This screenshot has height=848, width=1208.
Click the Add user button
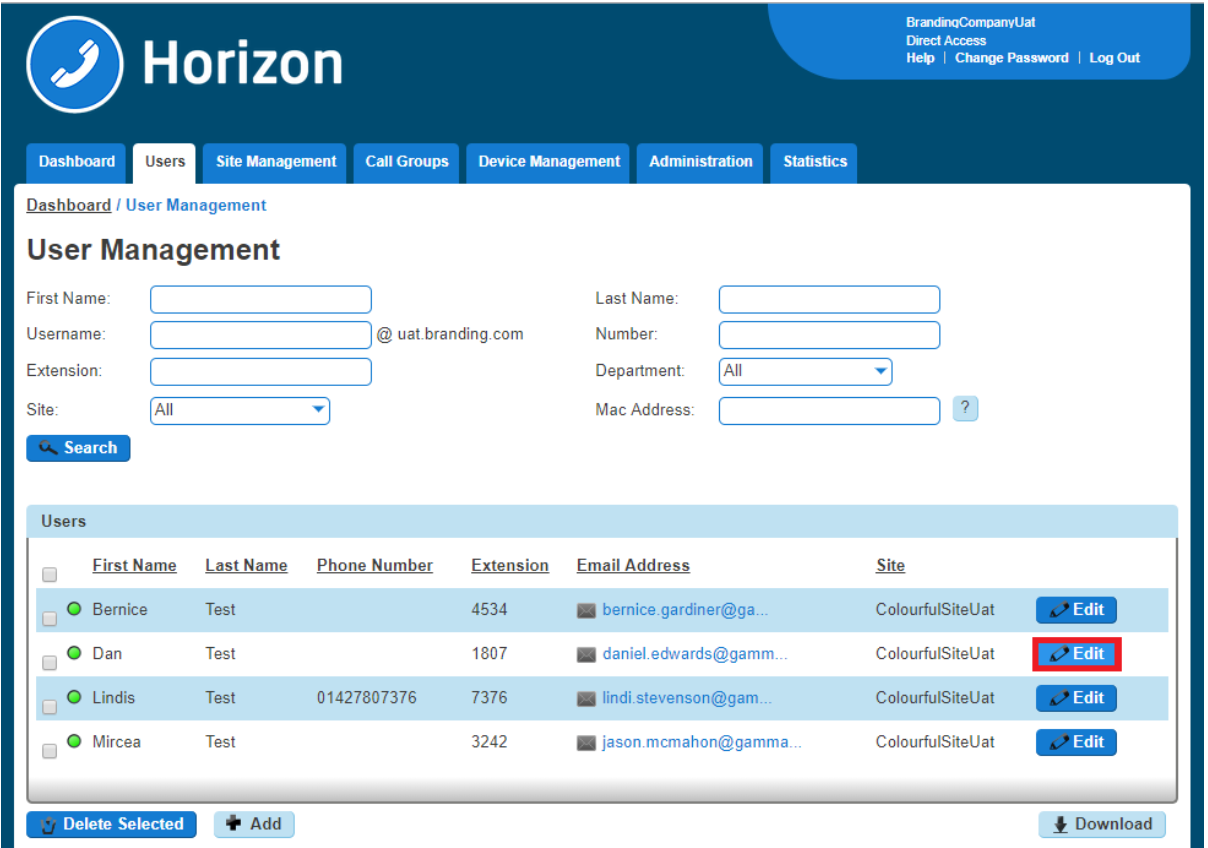(x=254, y=825)
